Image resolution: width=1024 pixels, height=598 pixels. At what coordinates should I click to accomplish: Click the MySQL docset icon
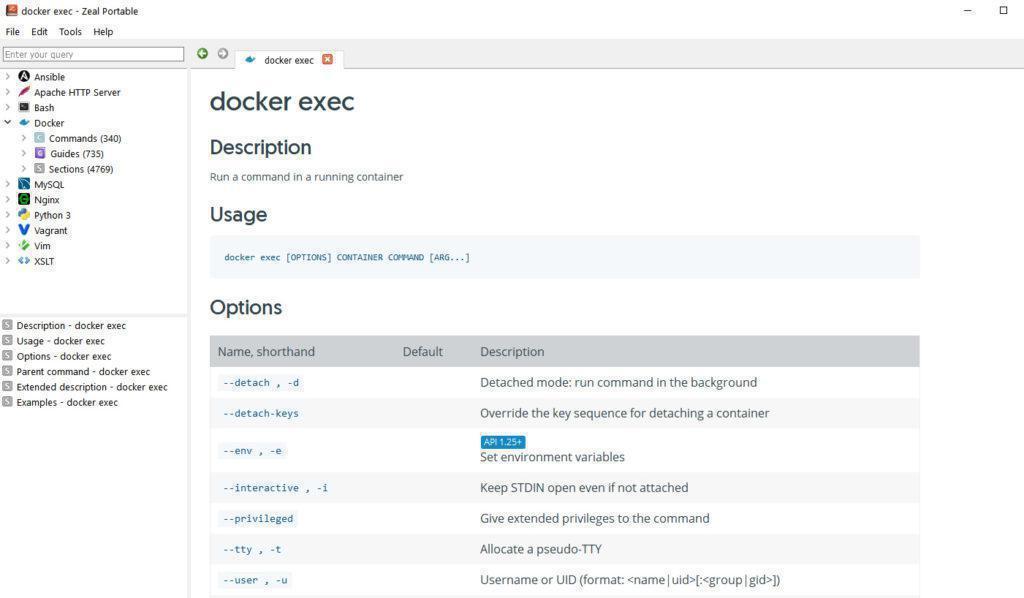[24, 184]
